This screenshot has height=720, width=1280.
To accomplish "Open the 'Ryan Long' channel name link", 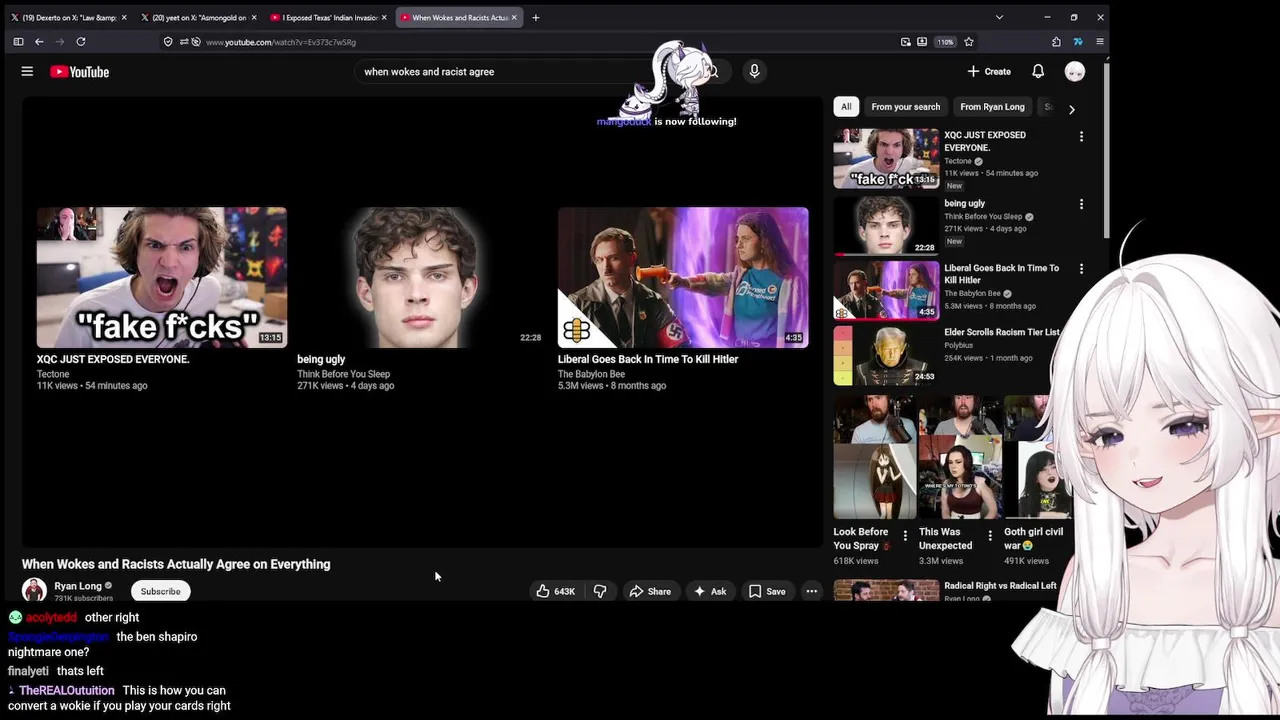I will (x=78, y=586).
